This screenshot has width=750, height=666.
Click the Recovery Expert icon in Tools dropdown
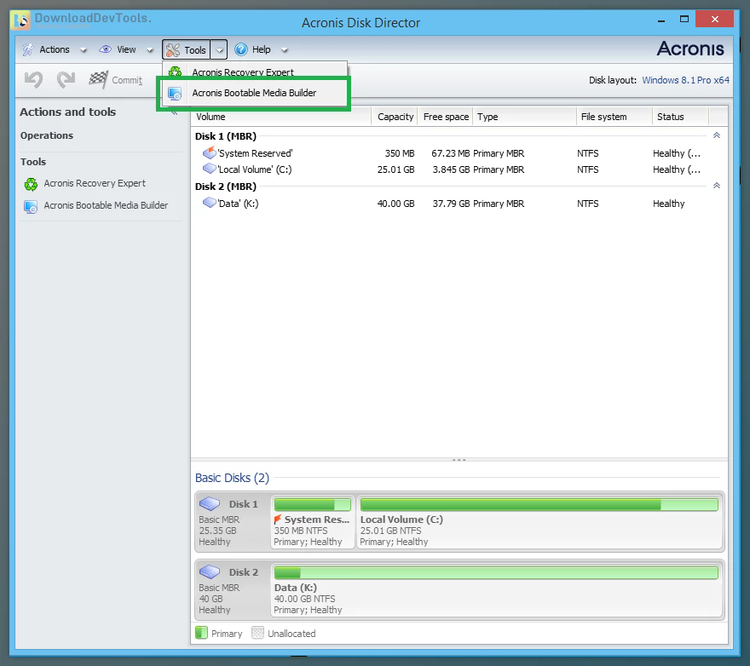tap(175, 71)
